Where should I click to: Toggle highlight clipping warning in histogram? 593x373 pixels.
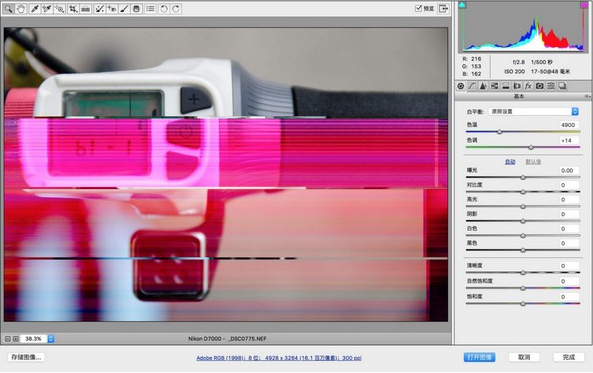(584, 5)
